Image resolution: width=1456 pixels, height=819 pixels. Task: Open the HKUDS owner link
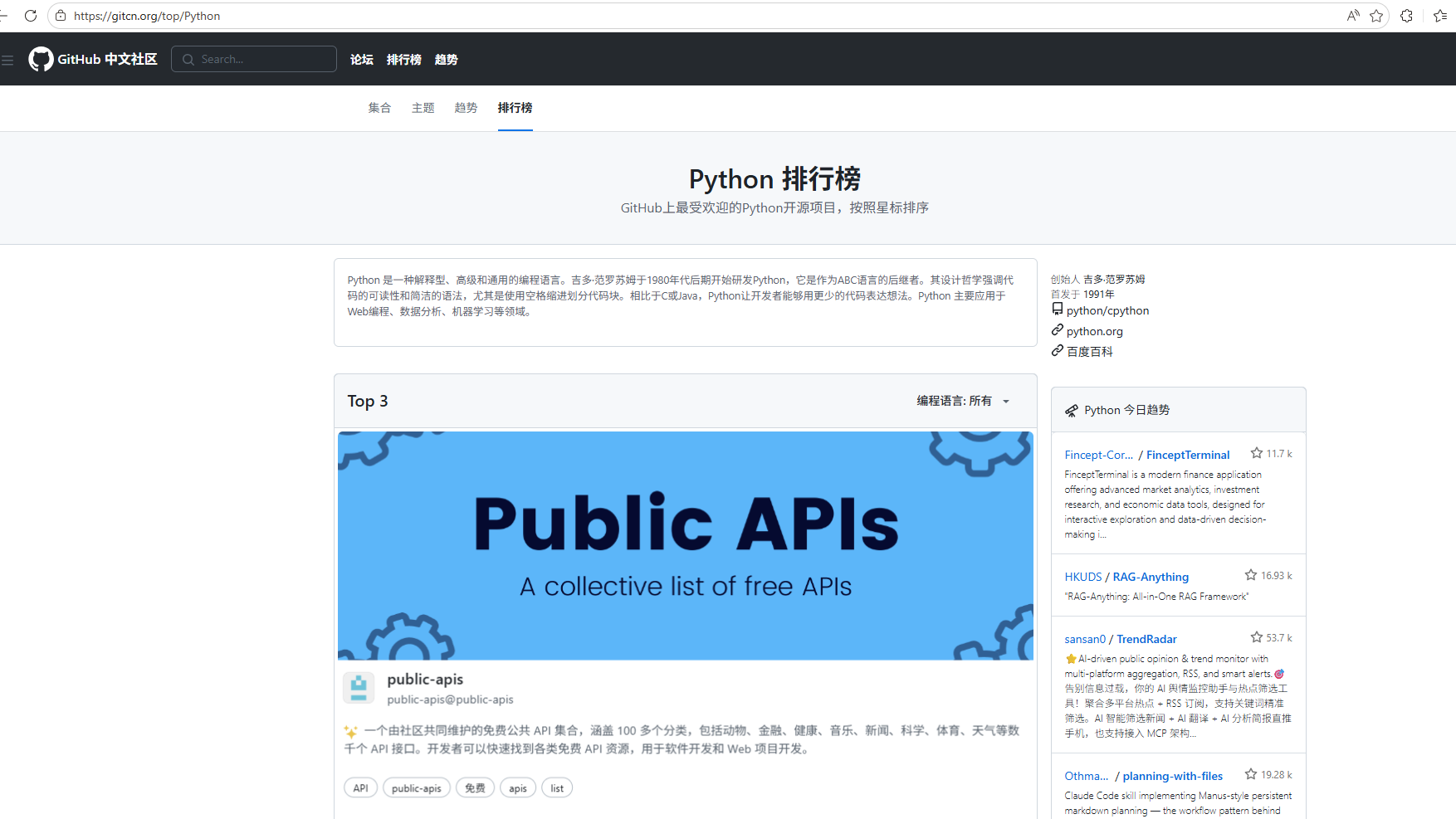(1083, 577)
